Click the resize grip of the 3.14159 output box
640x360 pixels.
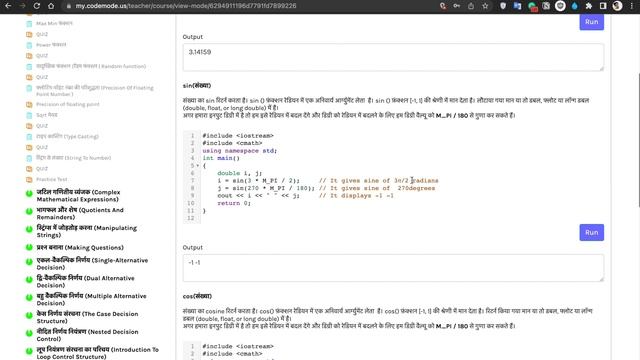601,68
